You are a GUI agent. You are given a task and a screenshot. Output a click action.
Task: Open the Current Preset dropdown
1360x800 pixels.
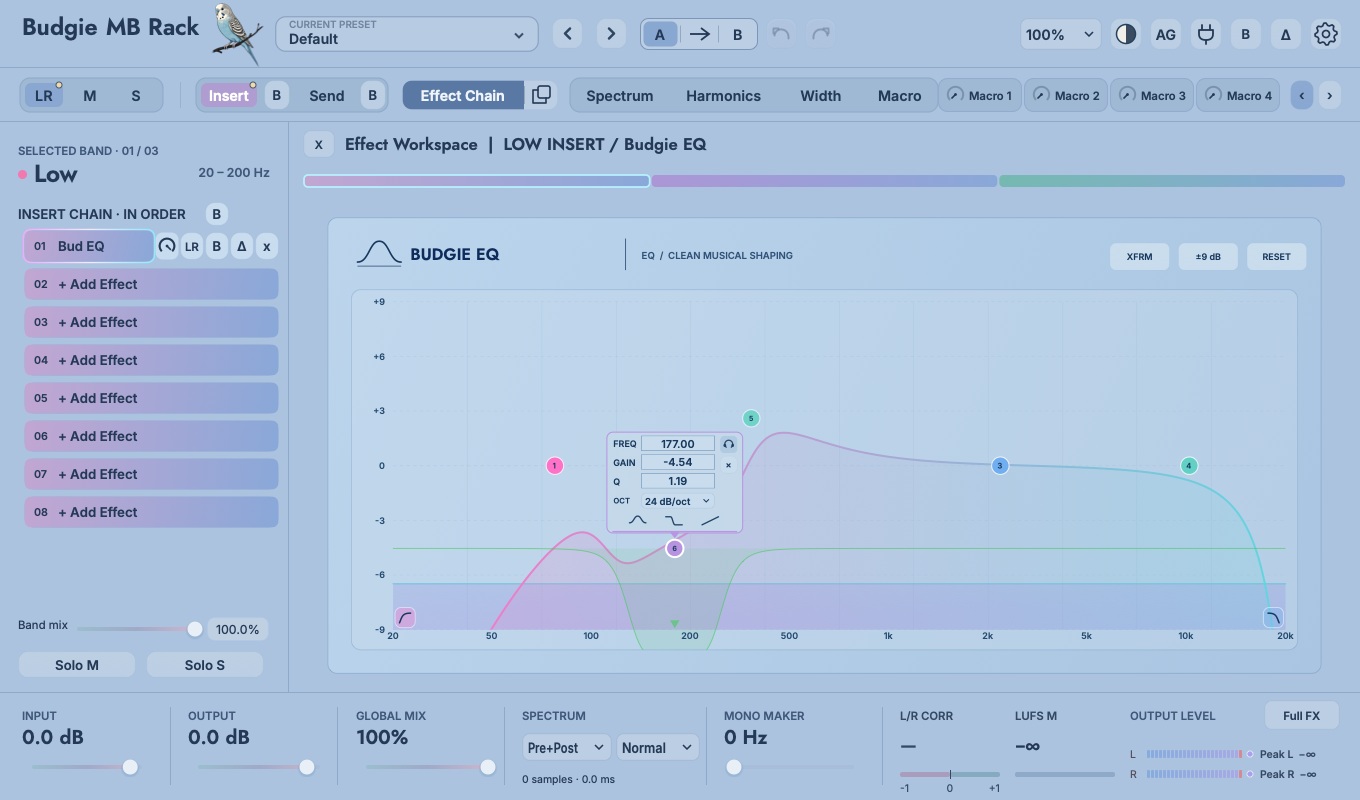point(405,34)
